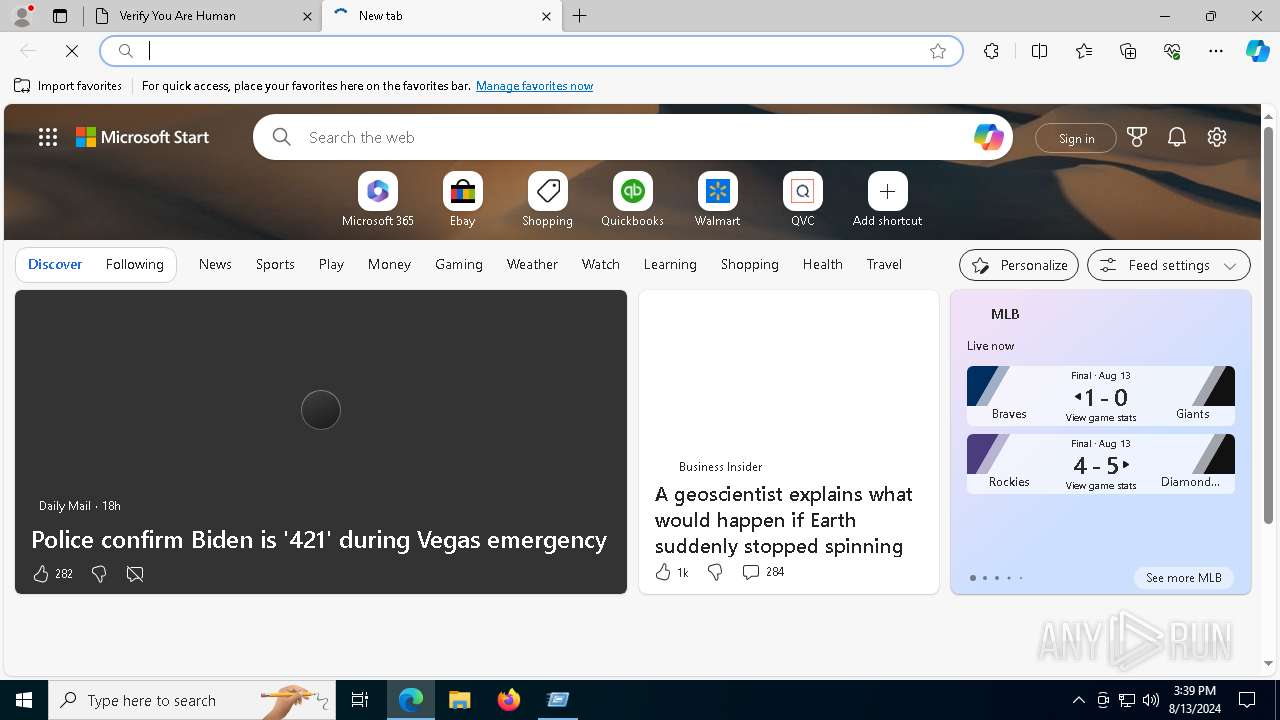Open the notifications bell
This screenshot has width=1280, height=720.
[1177, 137]
